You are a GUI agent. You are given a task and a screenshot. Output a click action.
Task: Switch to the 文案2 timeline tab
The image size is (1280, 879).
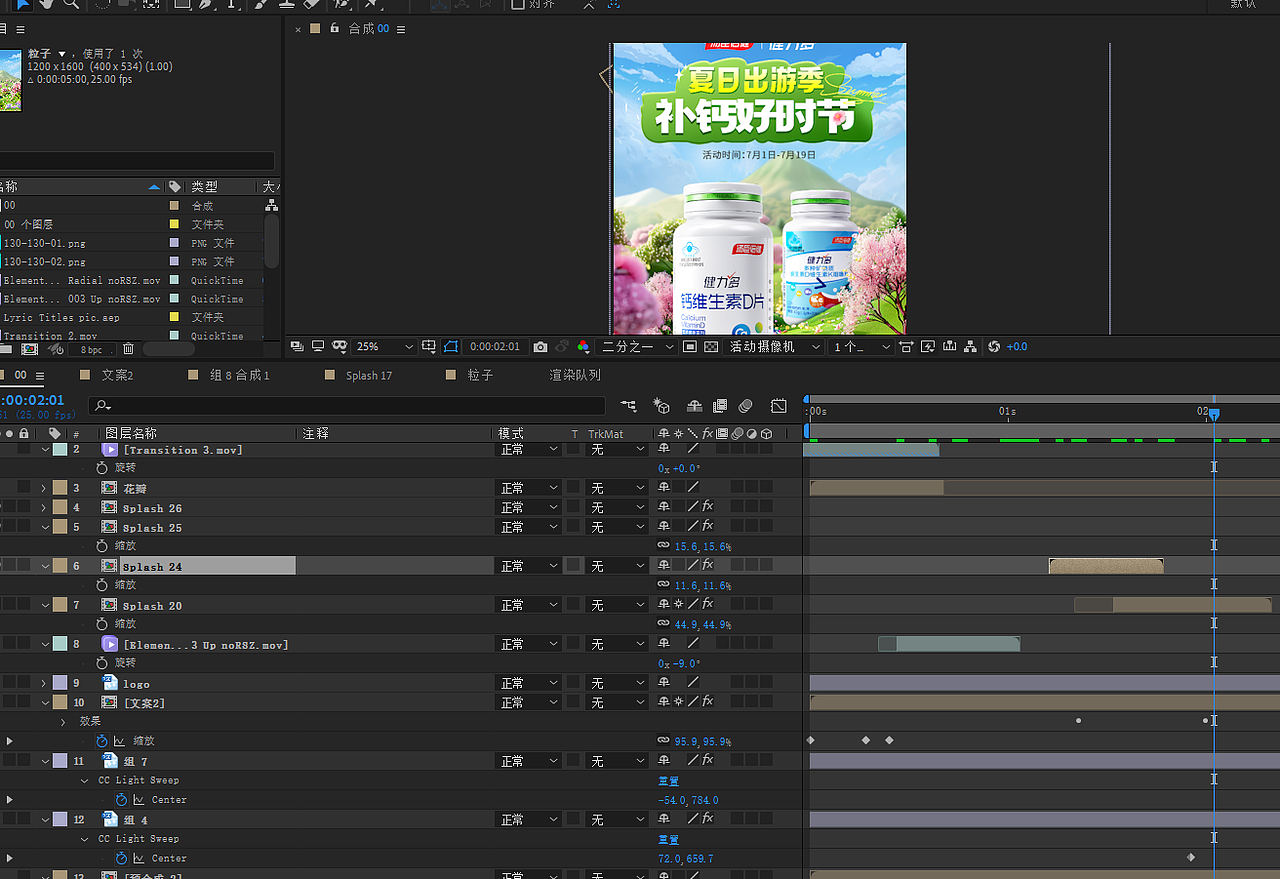point(117,375)
